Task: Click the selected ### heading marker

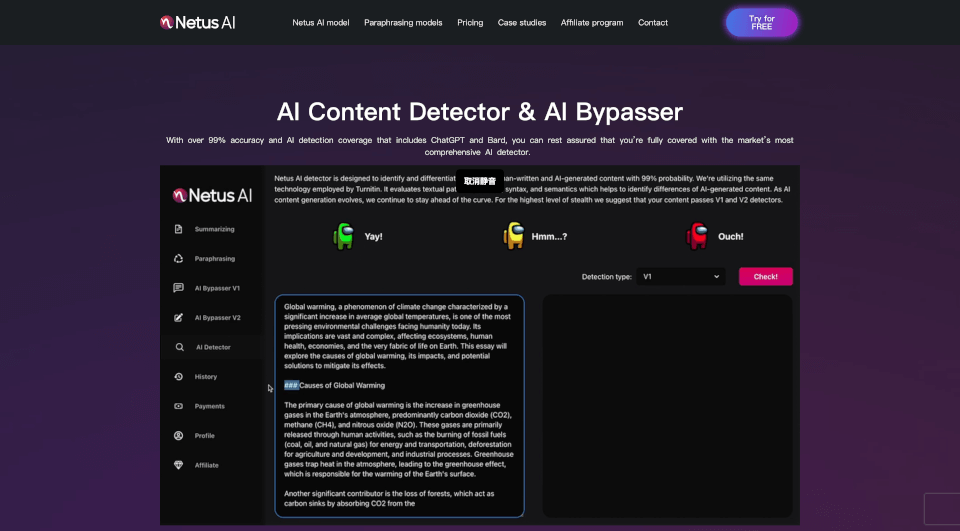Action: click(x=291, y=385)
